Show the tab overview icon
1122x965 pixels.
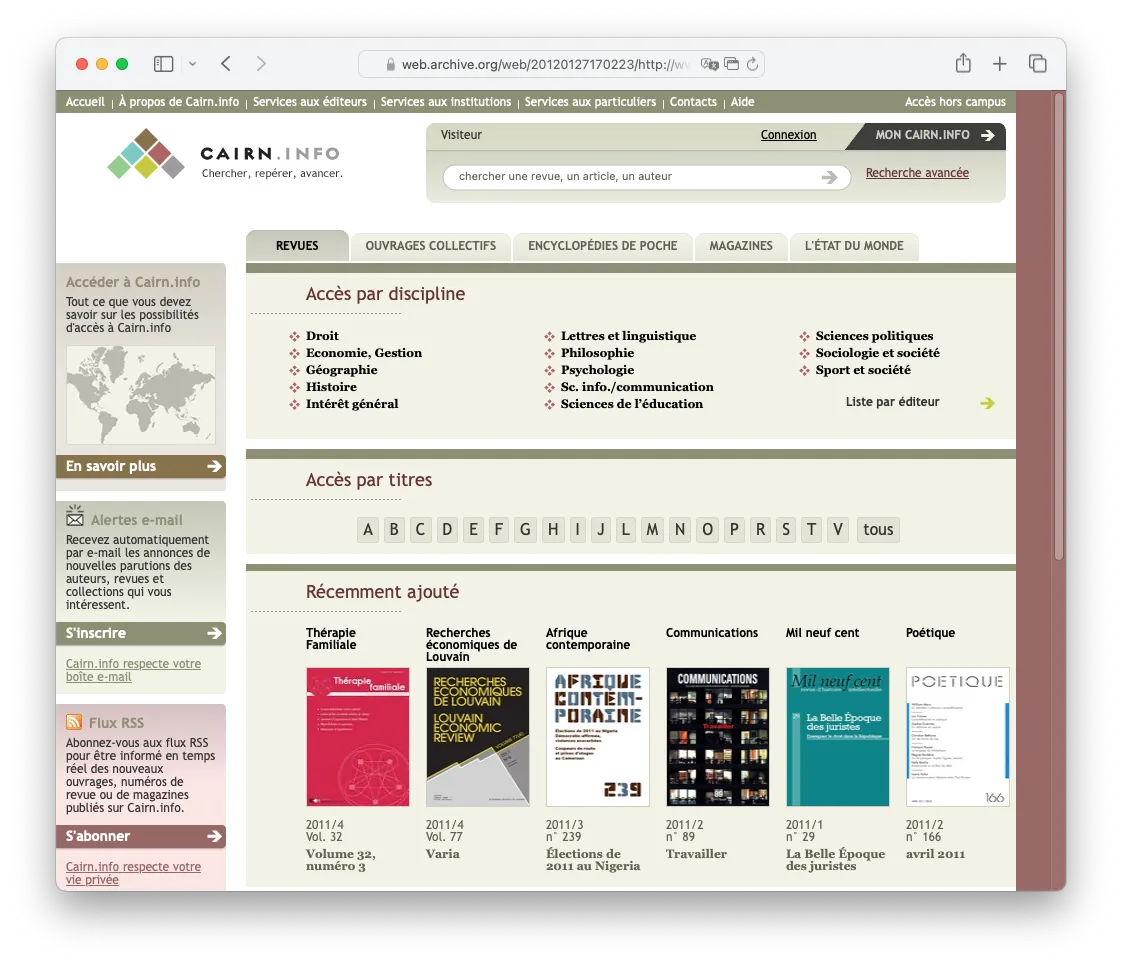point(1038,64)
